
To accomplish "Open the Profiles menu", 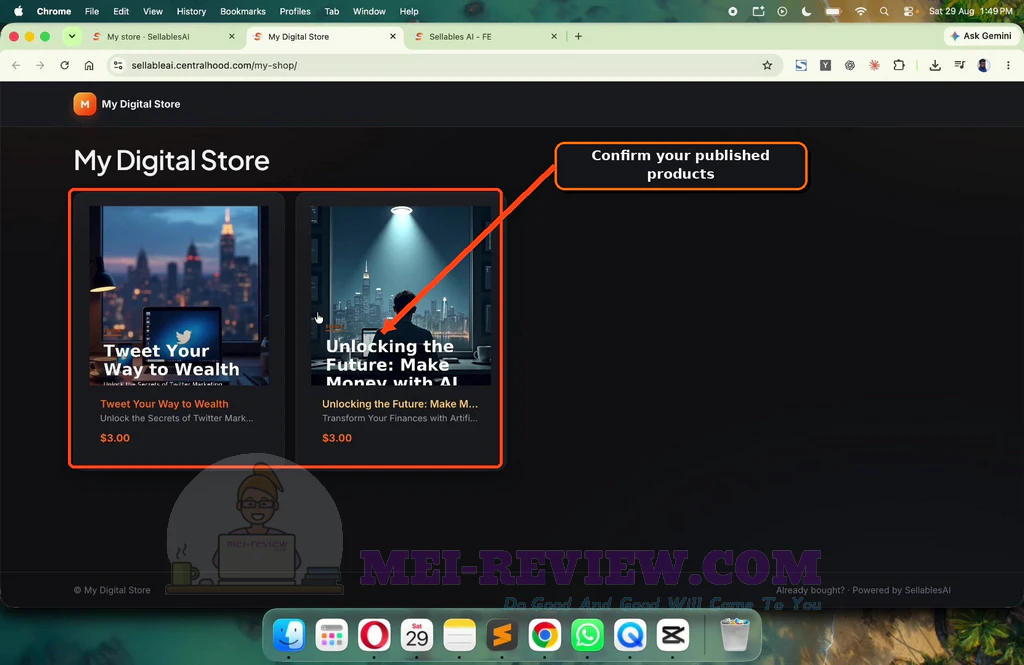I will (295, 11).
